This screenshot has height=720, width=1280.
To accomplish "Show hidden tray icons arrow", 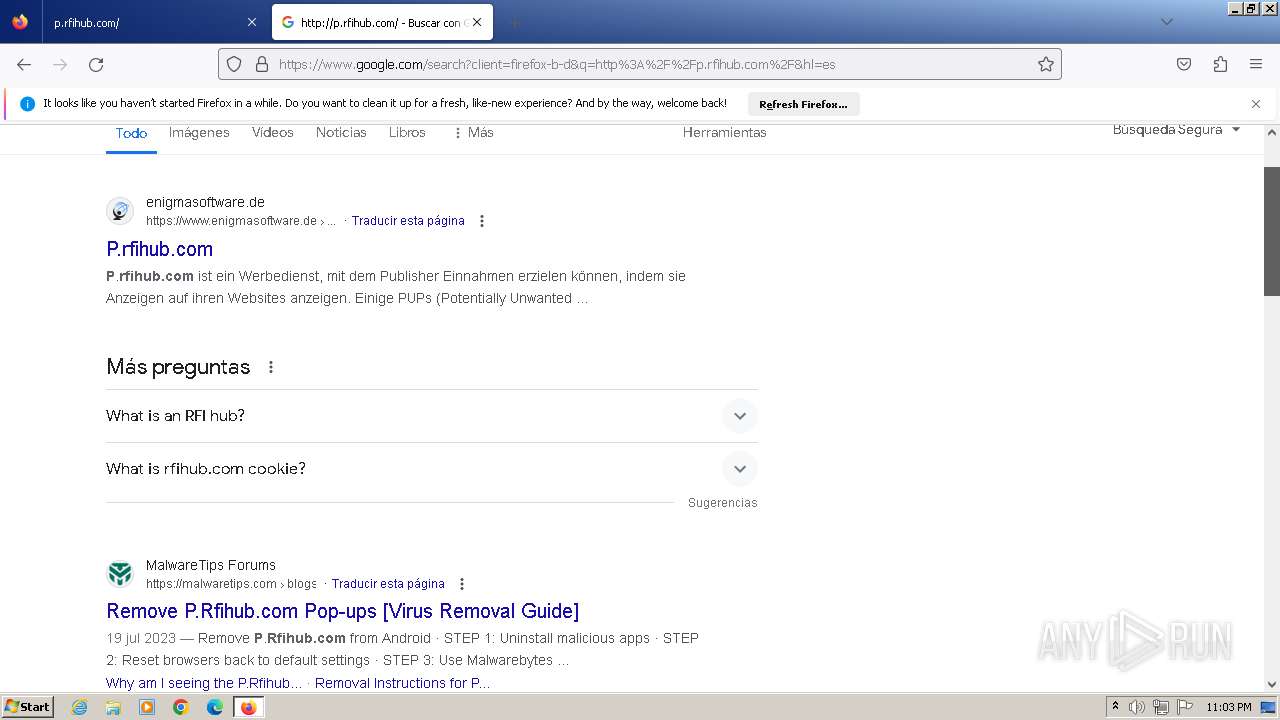I will [1116, 707].
